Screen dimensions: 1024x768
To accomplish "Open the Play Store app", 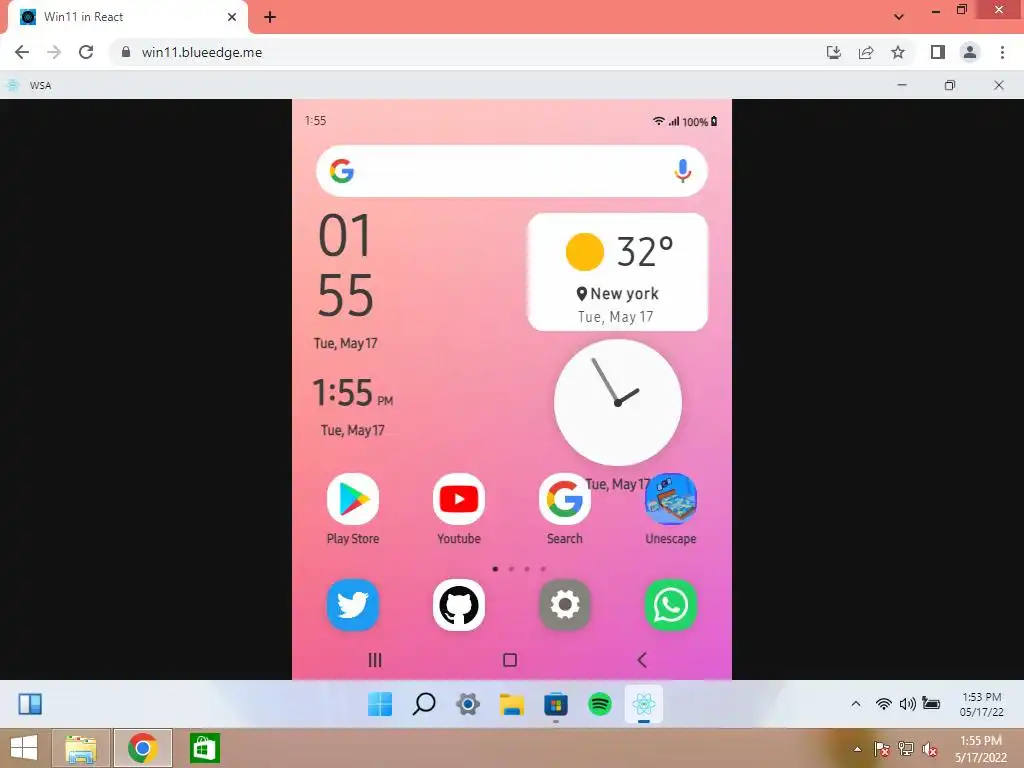I will click(353, 500).
